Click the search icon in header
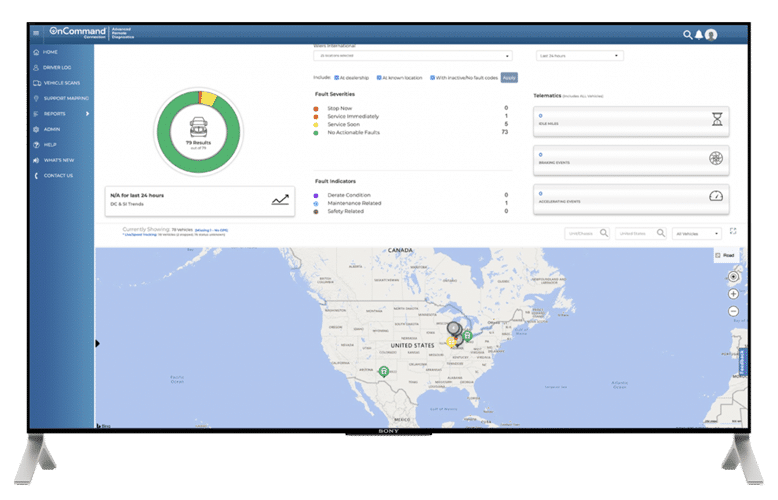778x500 pixels. (687, 34)
